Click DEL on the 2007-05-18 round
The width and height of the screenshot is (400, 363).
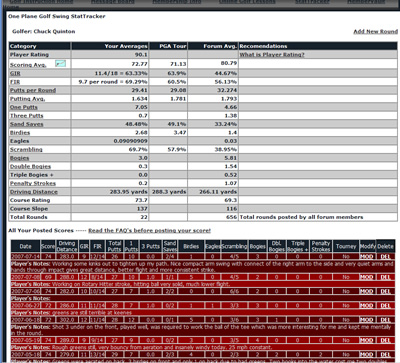385,354
